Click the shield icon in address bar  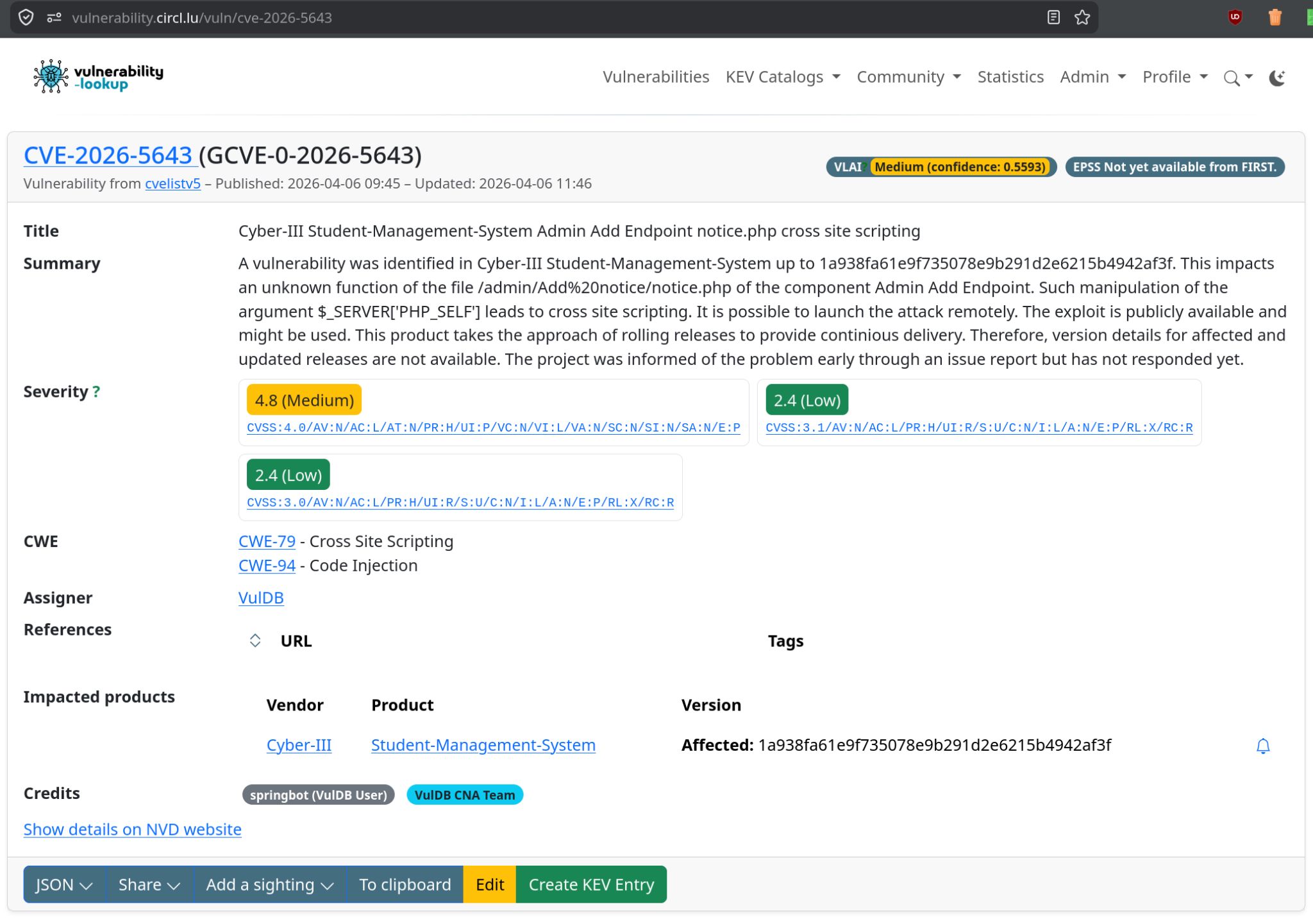point(26,17)
